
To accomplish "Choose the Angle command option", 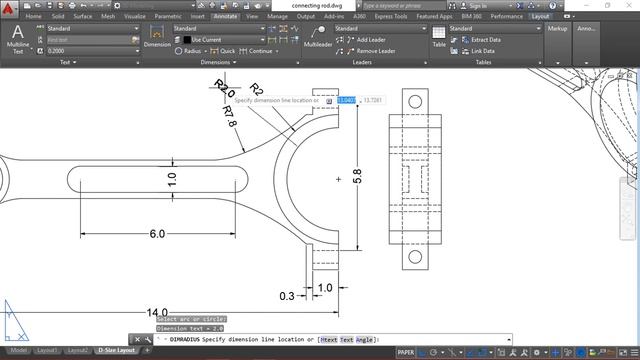I will point(364,339).
